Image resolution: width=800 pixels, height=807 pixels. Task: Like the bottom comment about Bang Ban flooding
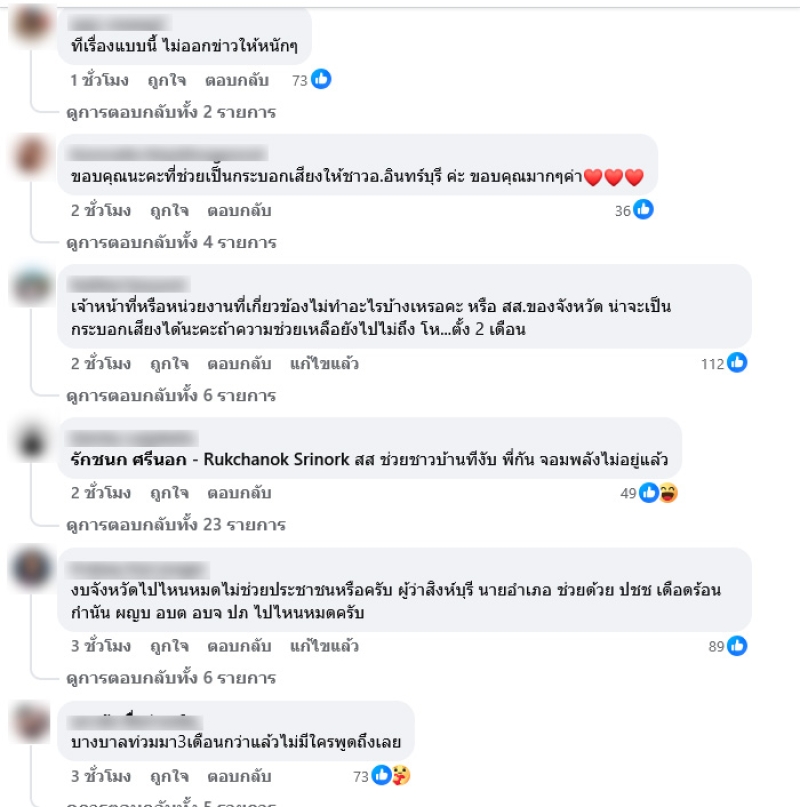169,776
